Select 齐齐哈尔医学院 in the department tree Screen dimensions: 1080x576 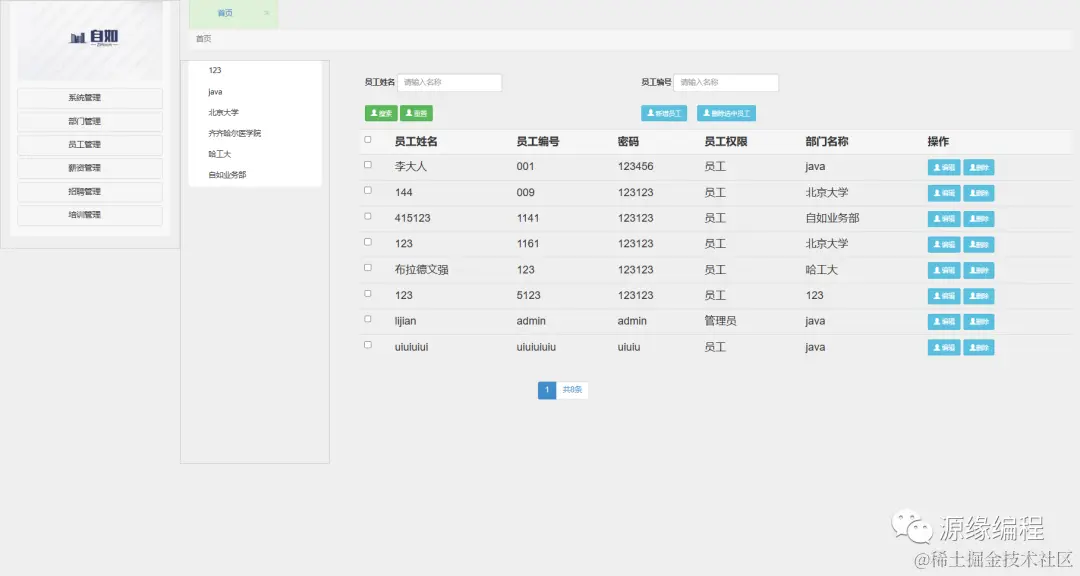234,133
